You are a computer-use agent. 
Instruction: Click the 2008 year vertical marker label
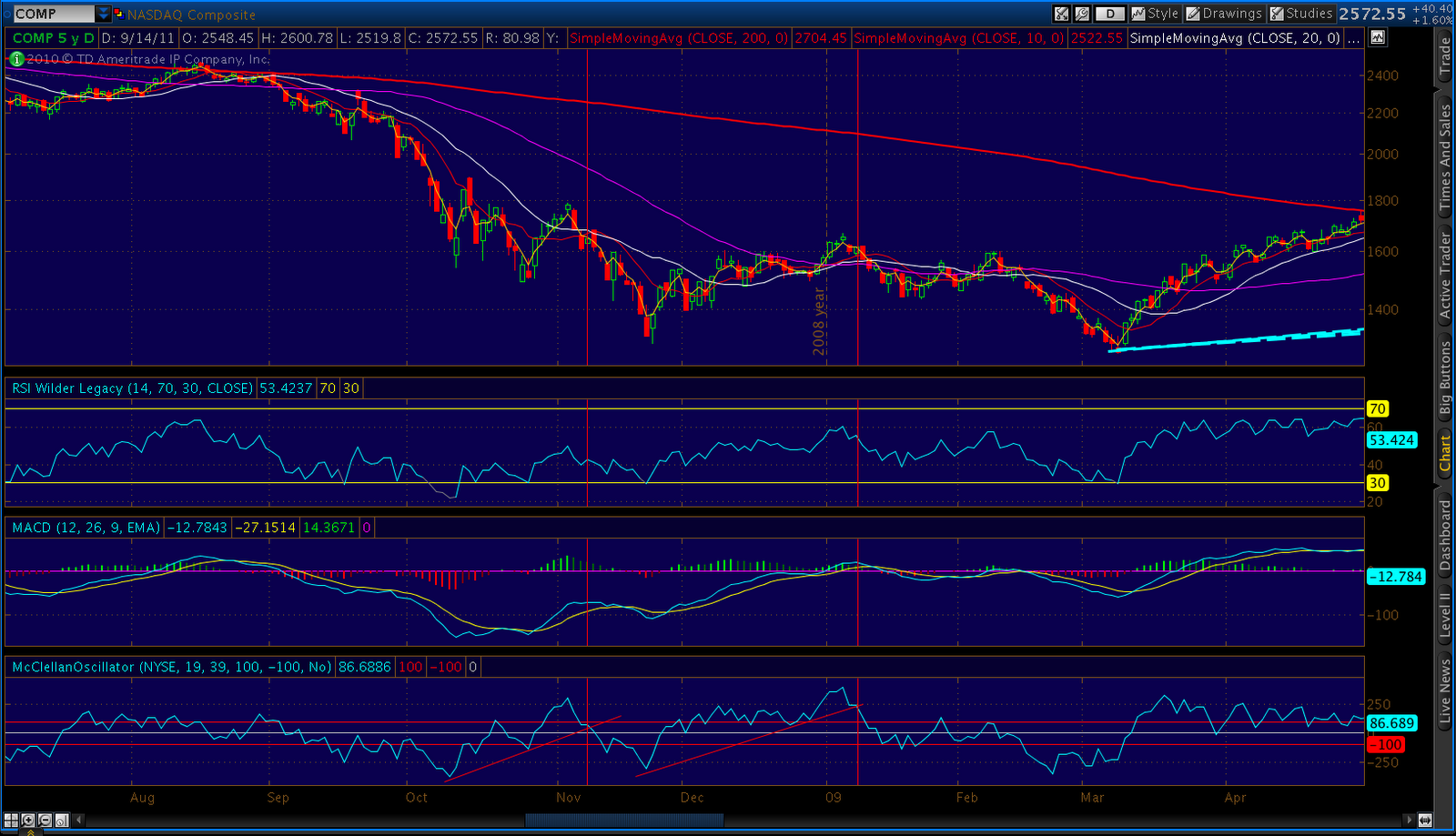pos(819,322)
